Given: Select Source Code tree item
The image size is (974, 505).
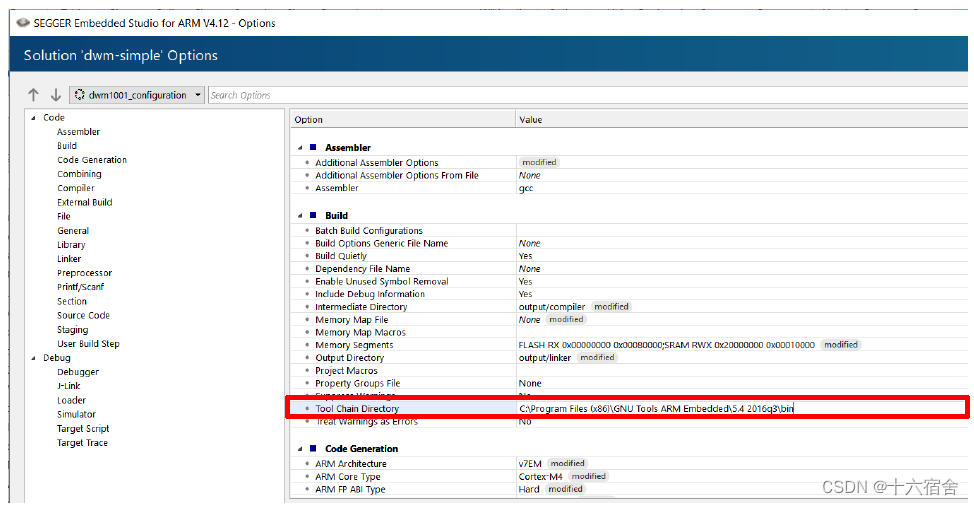Looking at the screenshot, I should (83, 316).
